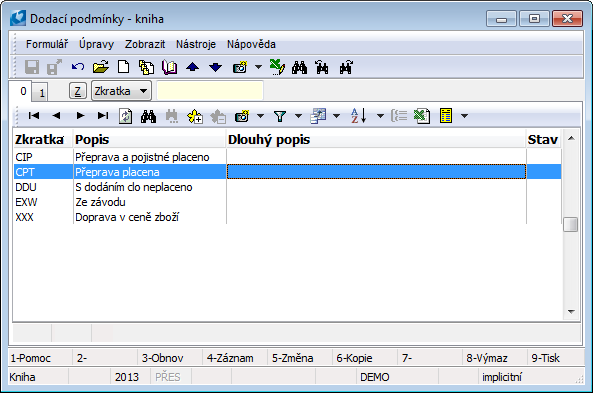Click the open book icon

pos(169,67)
